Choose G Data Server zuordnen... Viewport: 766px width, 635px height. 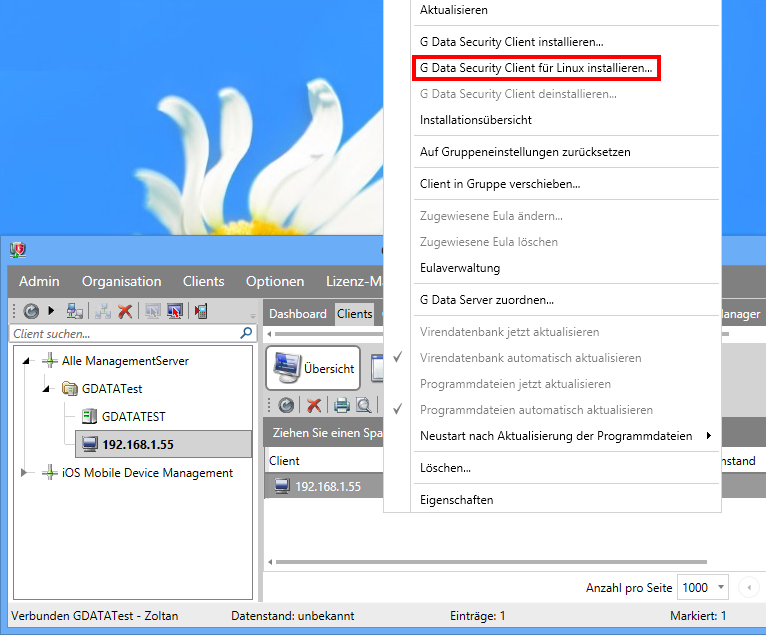(x=487, y=299)
